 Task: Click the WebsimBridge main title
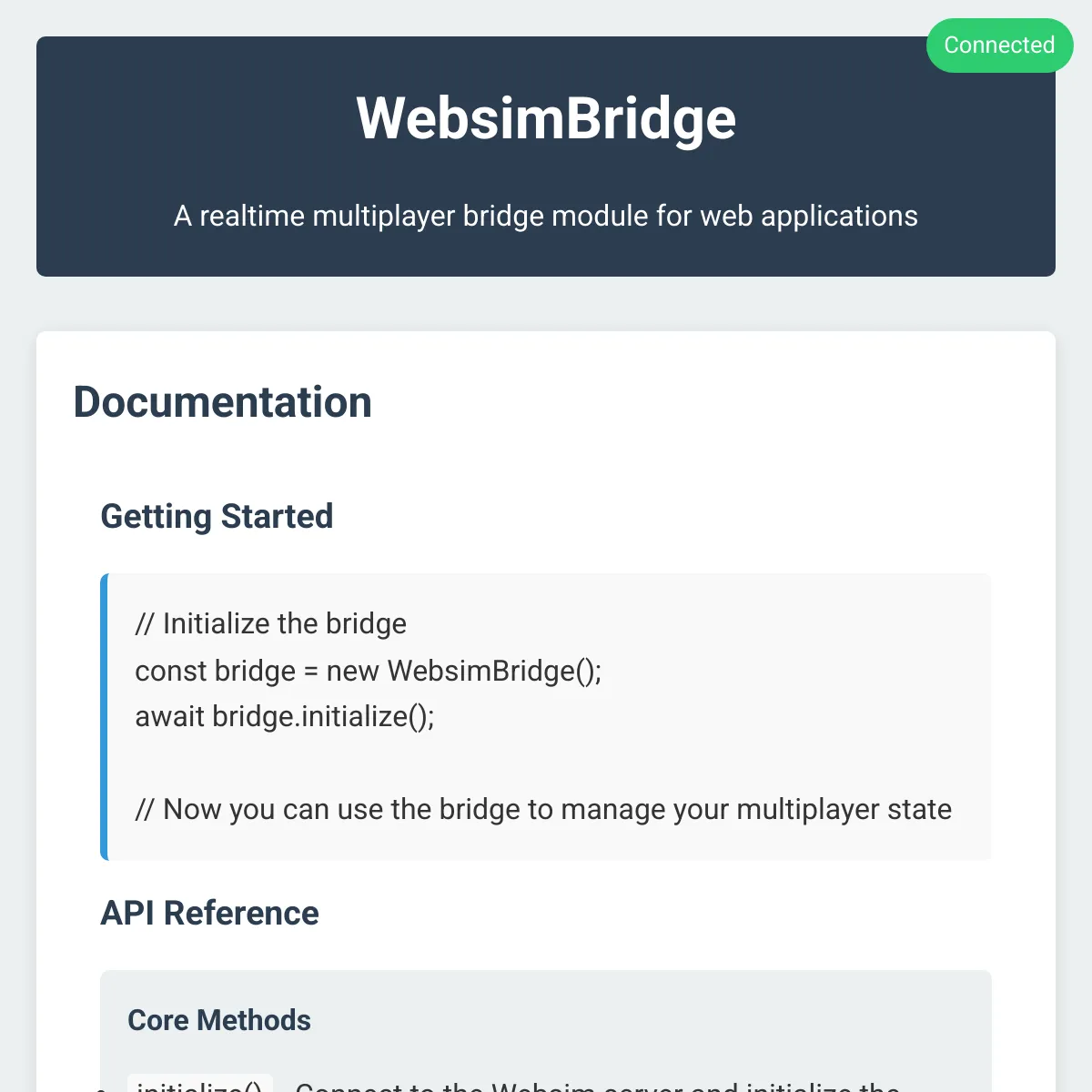[546, 118]
